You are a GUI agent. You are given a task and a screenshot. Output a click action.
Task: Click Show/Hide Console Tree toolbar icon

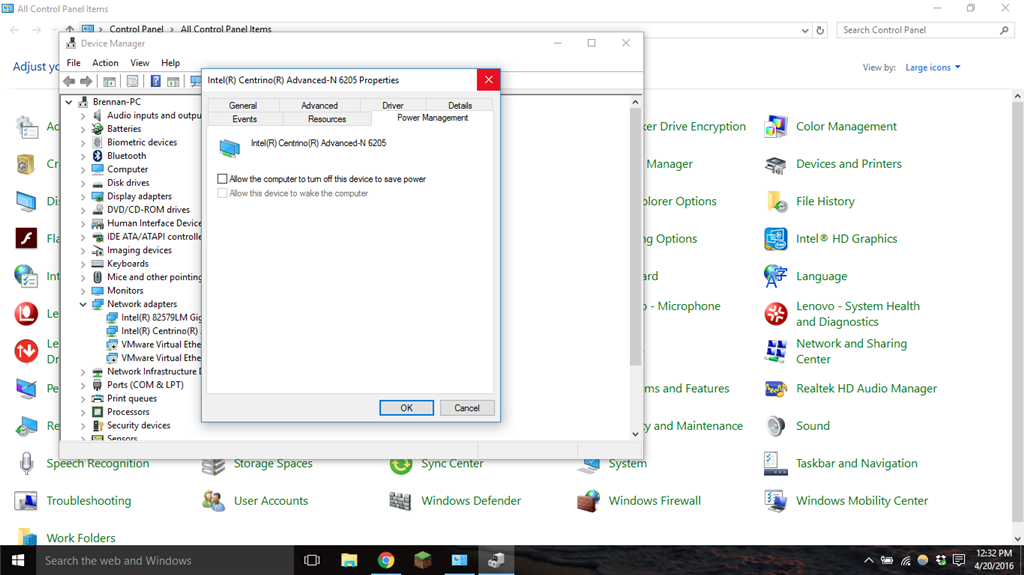(110, 82)
